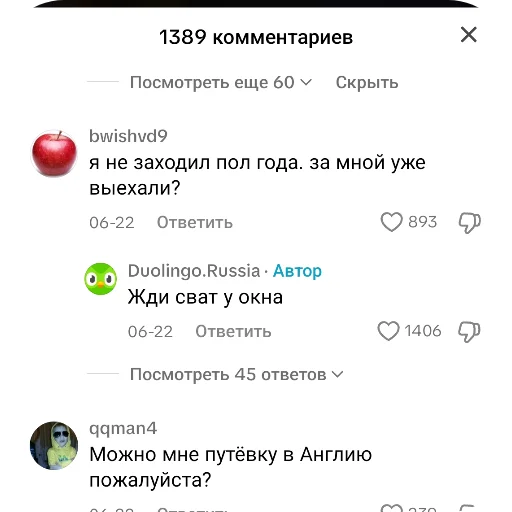This screenshot has height=512, width=512.
Task: Open qqman4's avatar profile picture
Action: (54, 446)
